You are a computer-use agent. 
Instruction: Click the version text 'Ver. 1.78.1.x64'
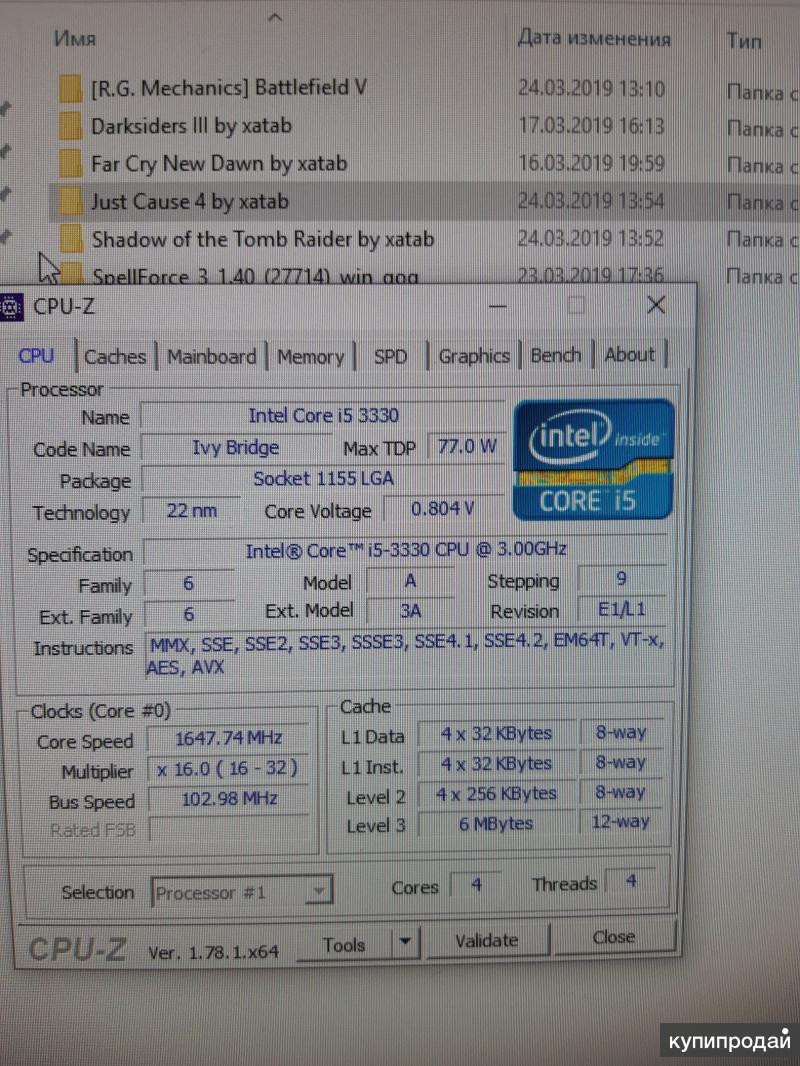[x=213, y=952]
